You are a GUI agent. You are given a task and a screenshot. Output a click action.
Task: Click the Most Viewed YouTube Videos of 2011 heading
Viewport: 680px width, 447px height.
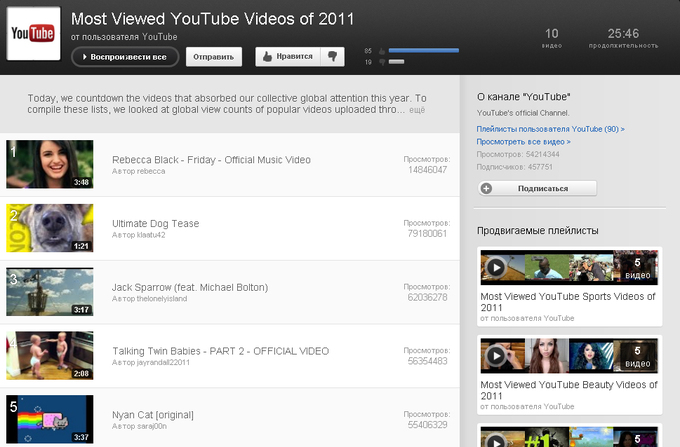tap(212, 19)
